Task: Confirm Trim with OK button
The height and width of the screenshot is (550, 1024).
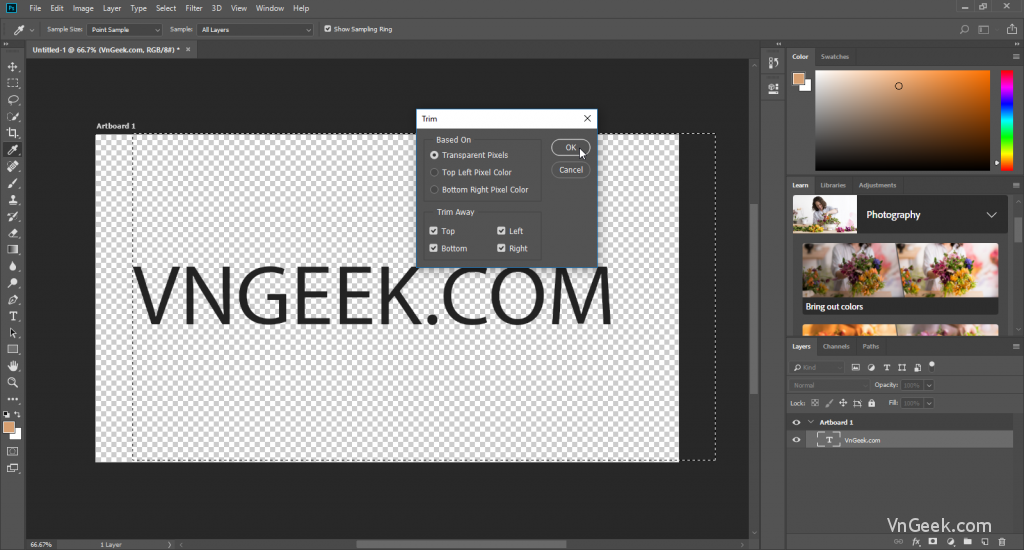Action: [x=571, y=148]
